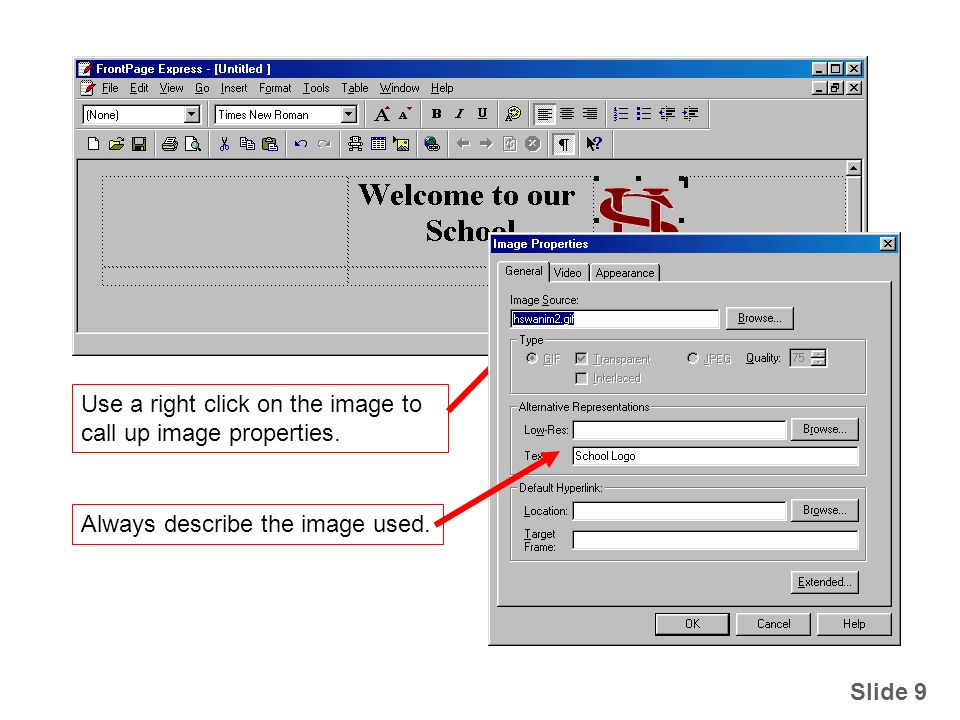Viewport: 960px width, 720px height.
Task: Center align text
Action: point(567,114)
